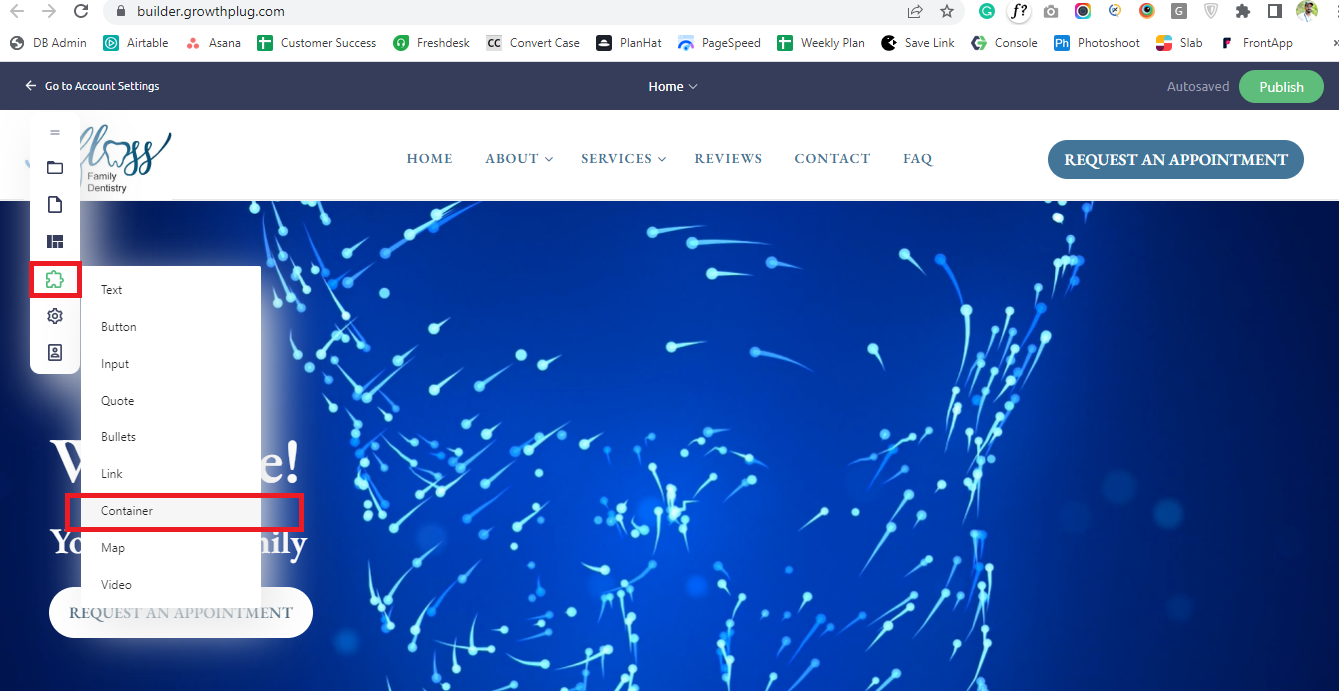Click hero REQUEST AN APPOINTMENT white button

coord(181,612)
